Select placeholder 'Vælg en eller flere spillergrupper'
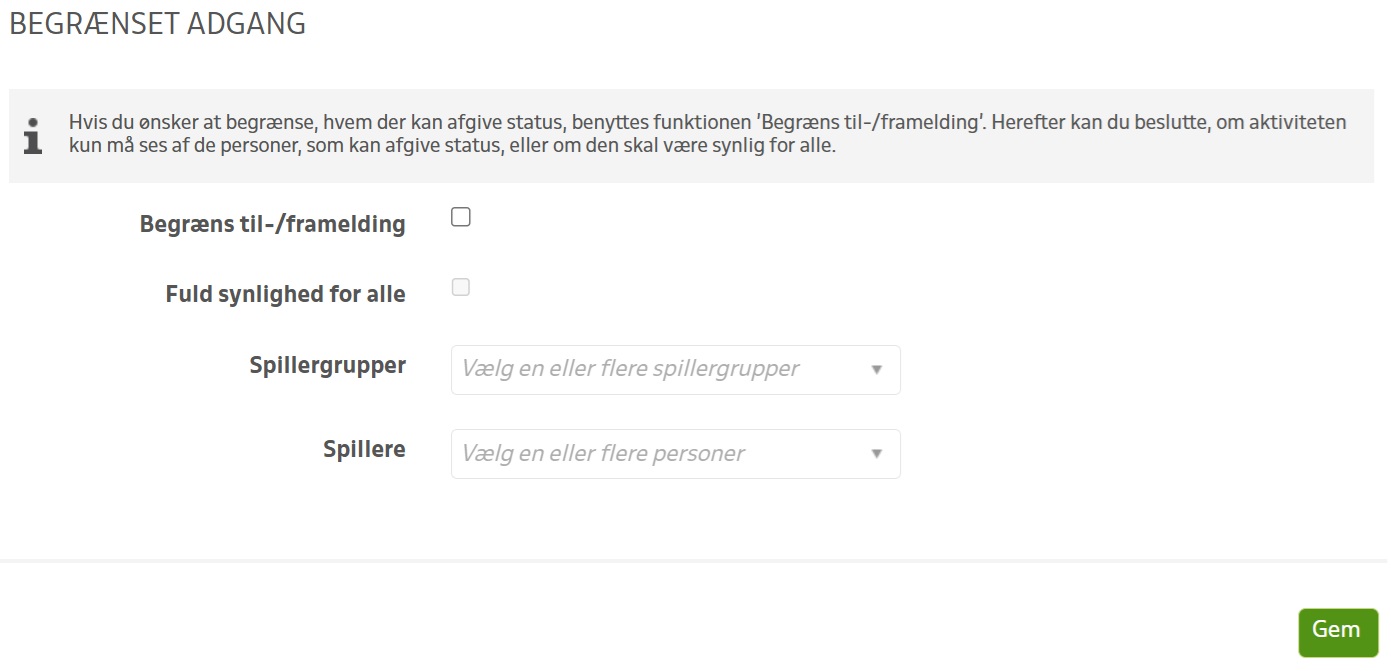The height and width of the screenshot is (671, 1391). click(x=630, y=369)
